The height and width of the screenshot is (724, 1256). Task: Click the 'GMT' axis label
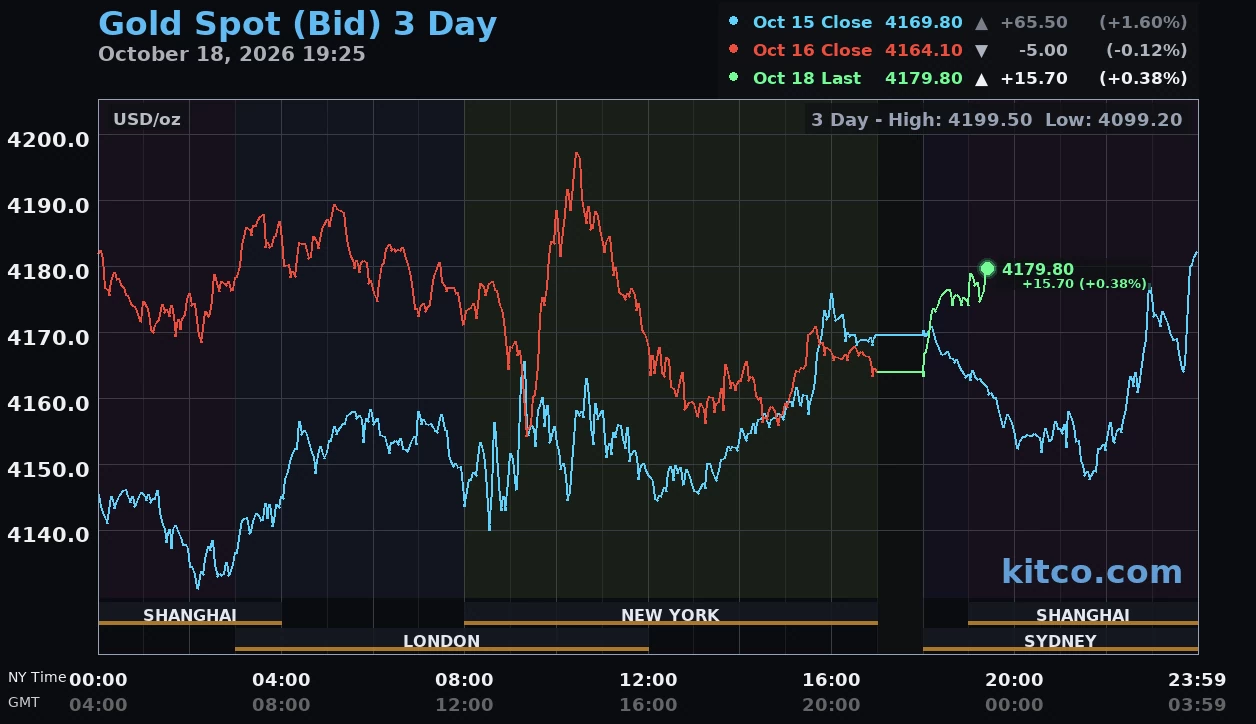tap(24, 702)
